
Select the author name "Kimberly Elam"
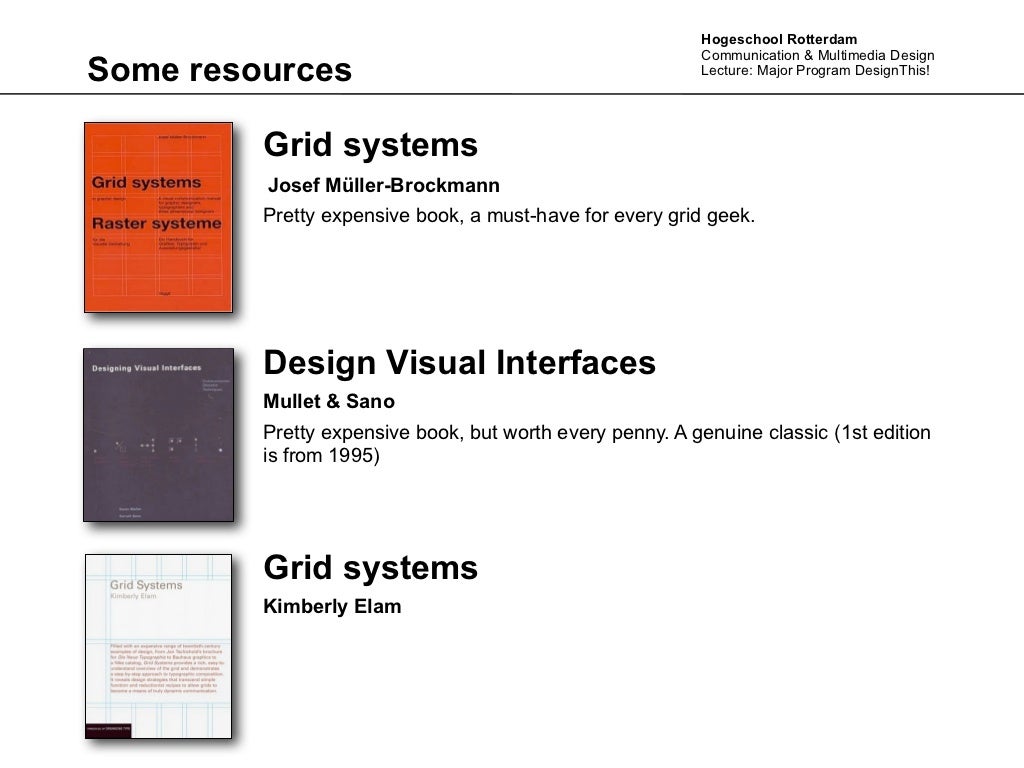(x=332, y=606)
